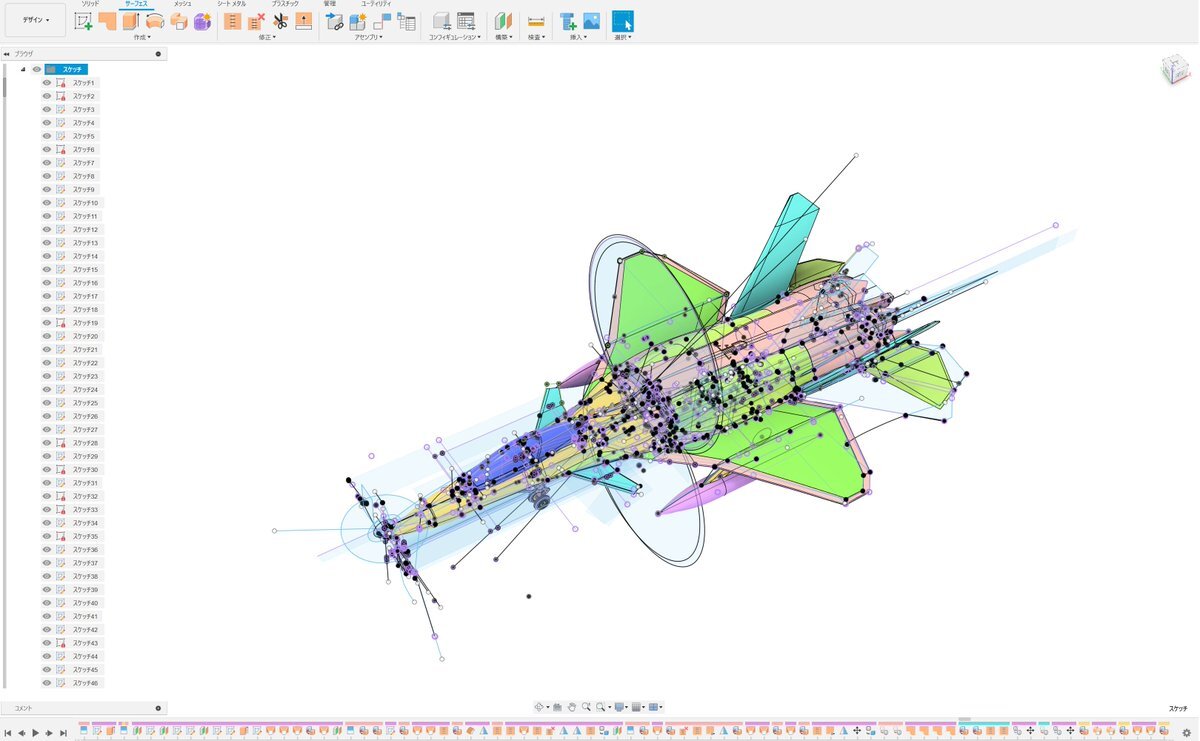Toggle visibility of スケッチ10
Image resolution: width=1200 pixels, height=741 pixels.
[47, 203]
